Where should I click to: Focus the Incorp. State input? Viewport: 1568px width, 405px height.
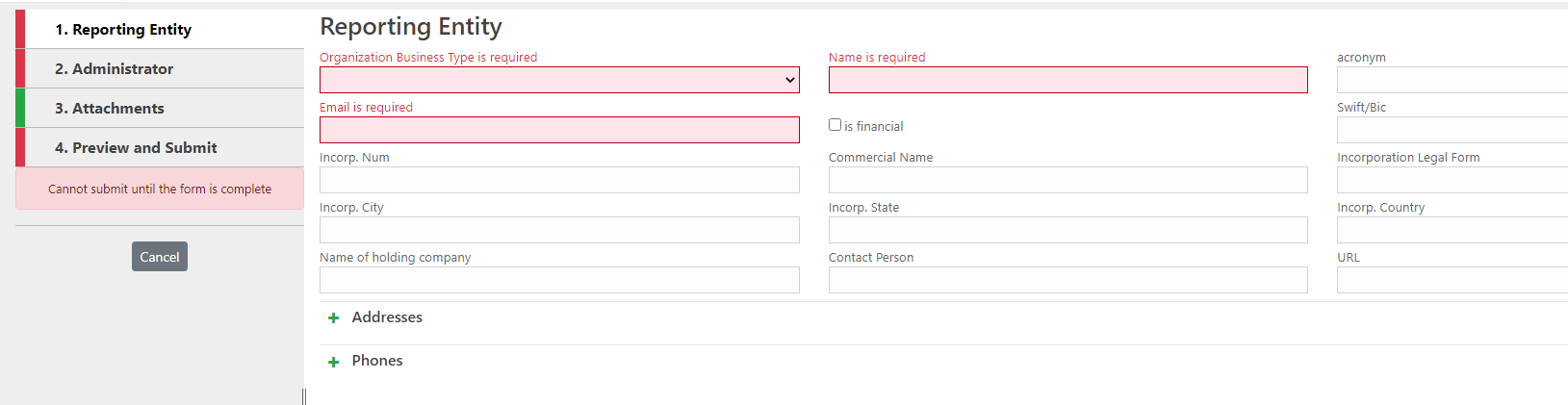[x=1067, y=230]
